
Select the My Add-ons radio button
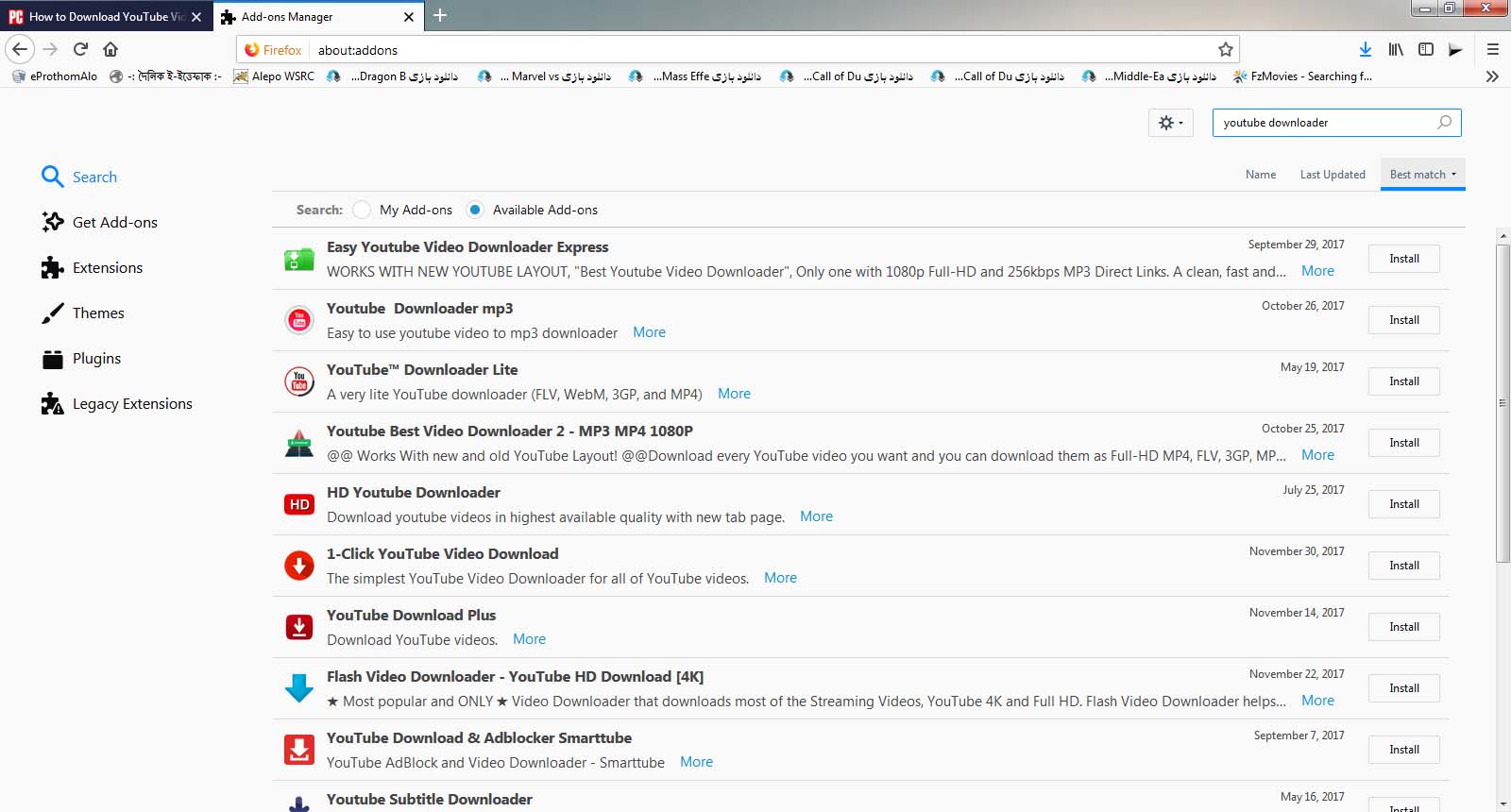(x=363, y=210)
